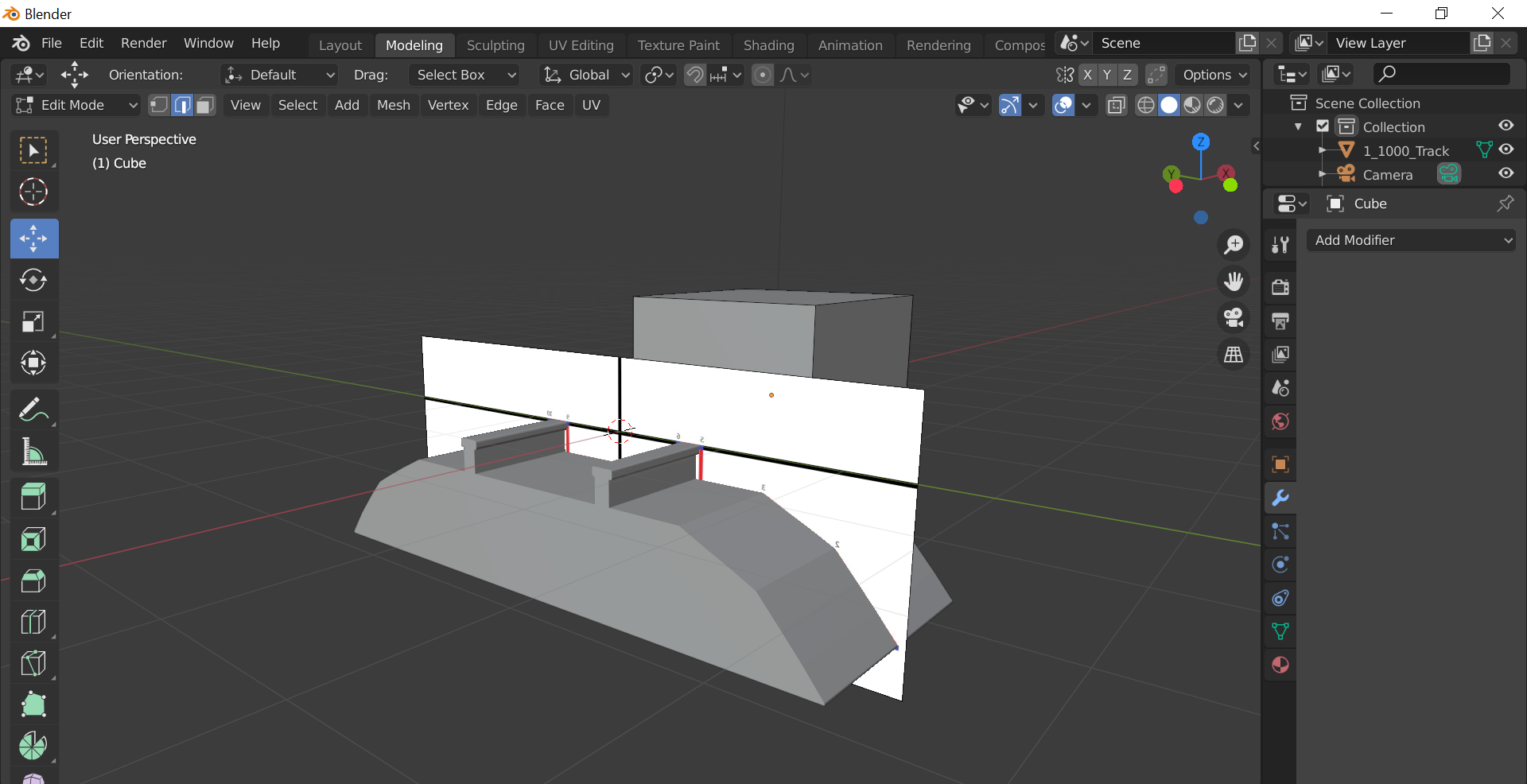Select the Rotate tool in the toolbar
Viewport: 1527px width, 784px height.
point(33,280)
